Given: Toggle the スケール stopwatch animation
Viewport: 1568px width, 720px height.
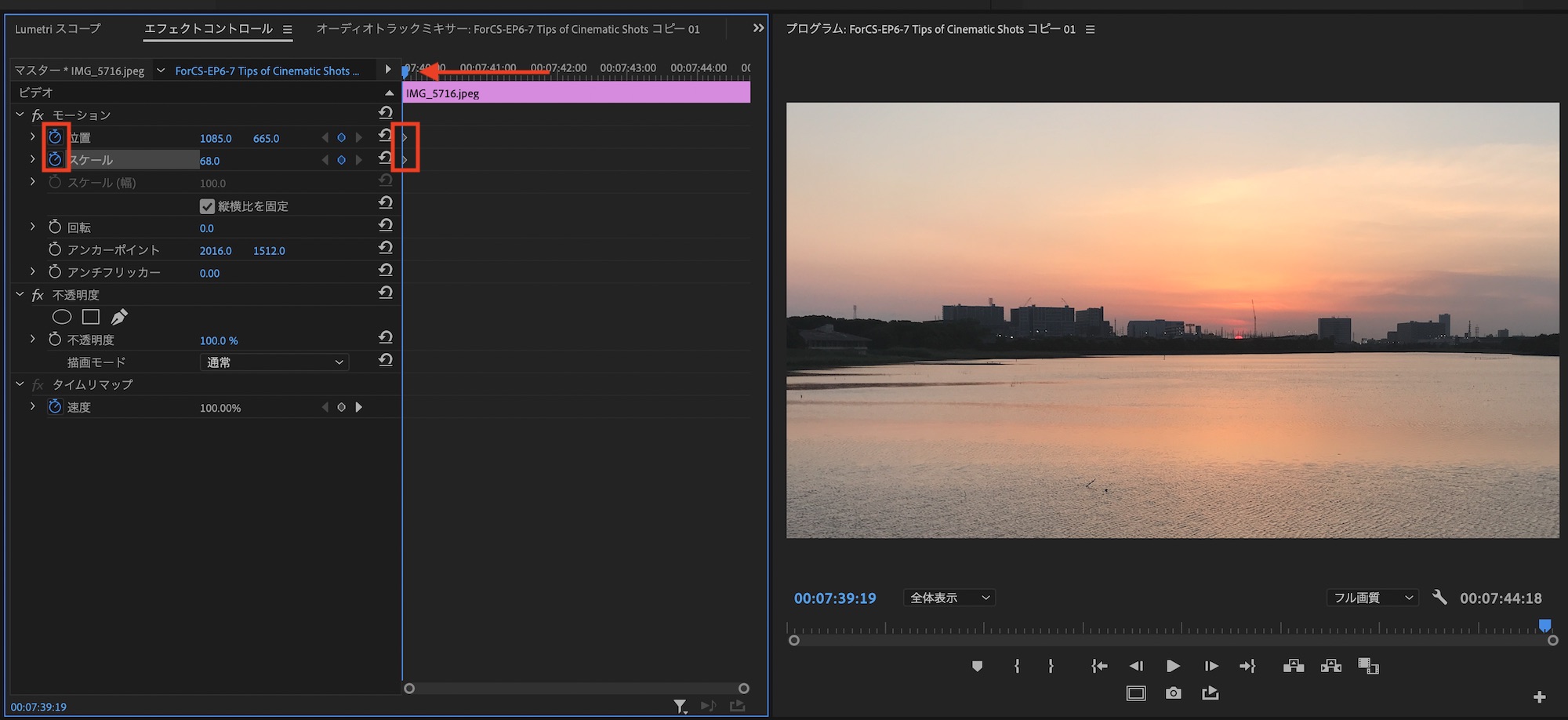Looking at the screenshot, I should [55, 160].
